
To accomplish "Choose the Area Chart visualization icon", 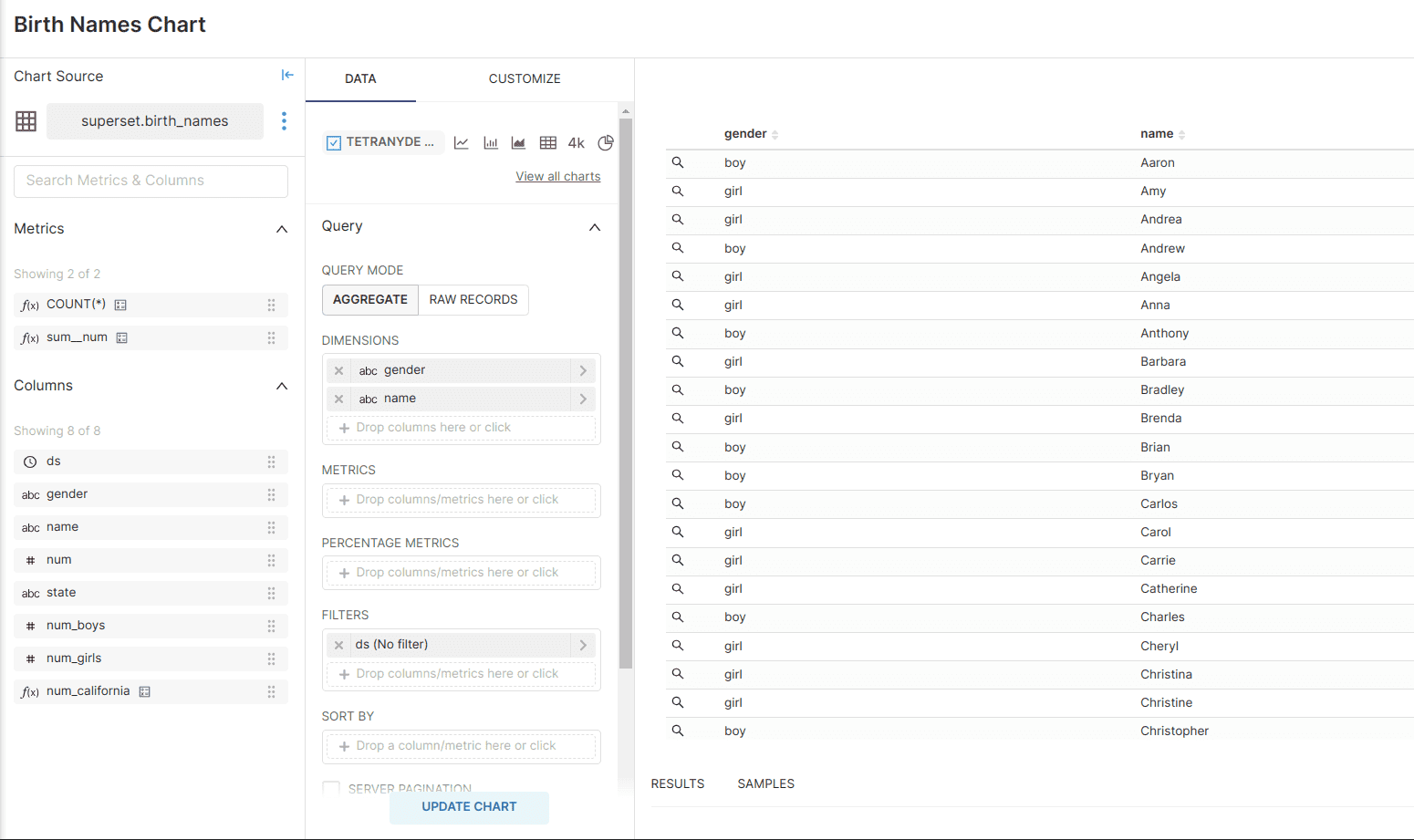I will (518, 142).
